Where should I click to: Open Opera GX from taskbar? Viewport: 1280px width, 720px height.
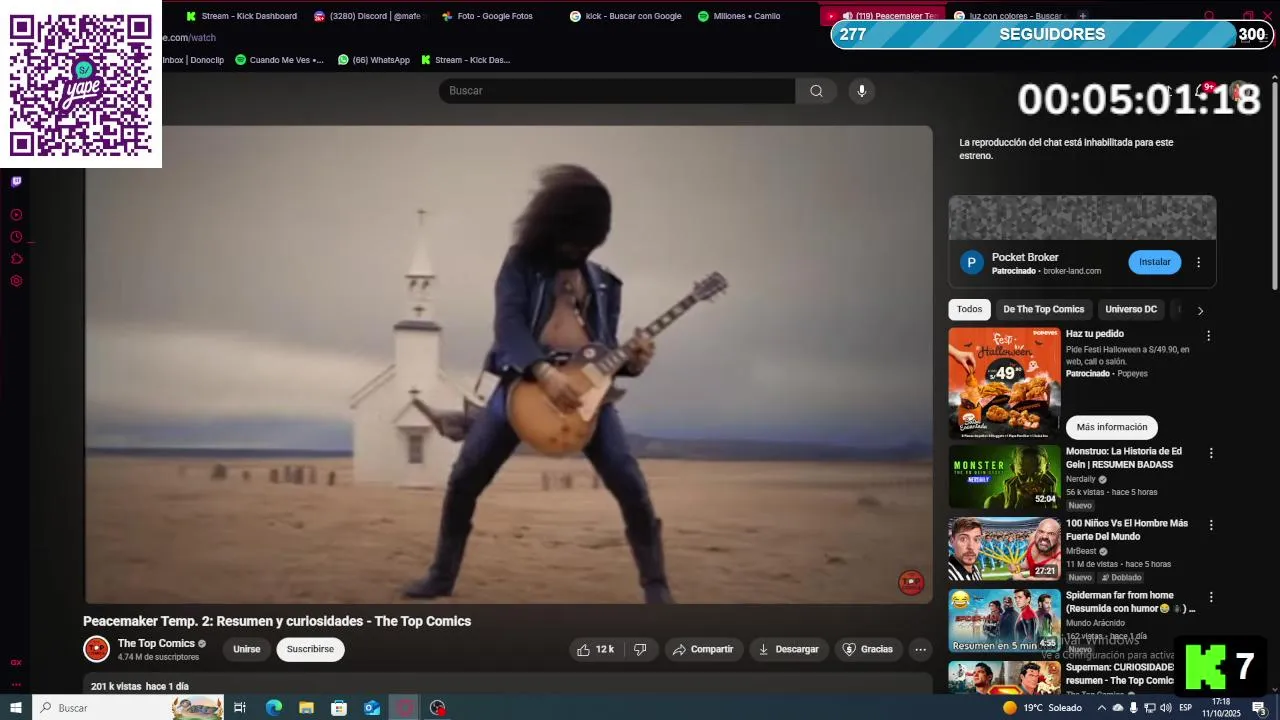point(405,708)
